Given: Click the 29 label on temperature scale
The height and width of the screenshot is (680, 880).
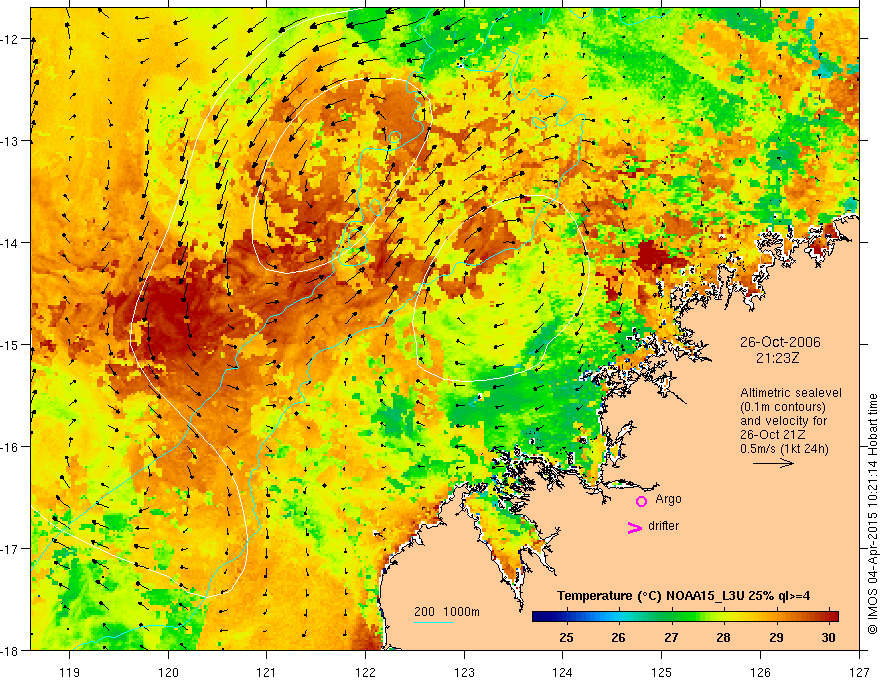Looking at the screenshot, I should (776, 637).
